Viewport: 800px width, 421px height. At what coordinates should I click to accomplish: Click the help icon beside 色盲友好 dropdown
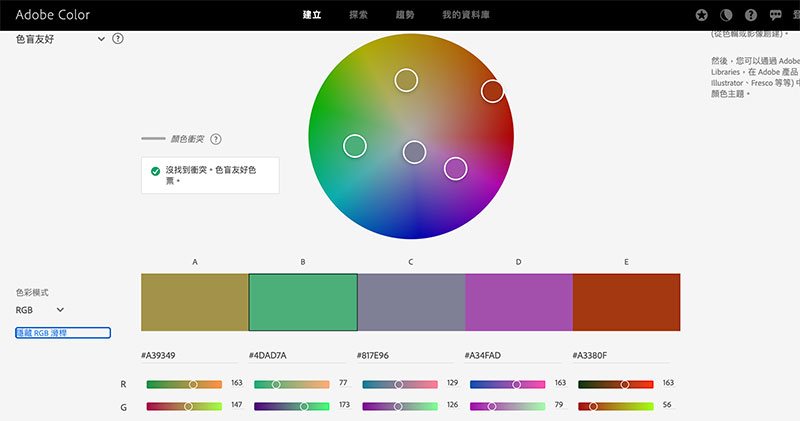(118, 39)
